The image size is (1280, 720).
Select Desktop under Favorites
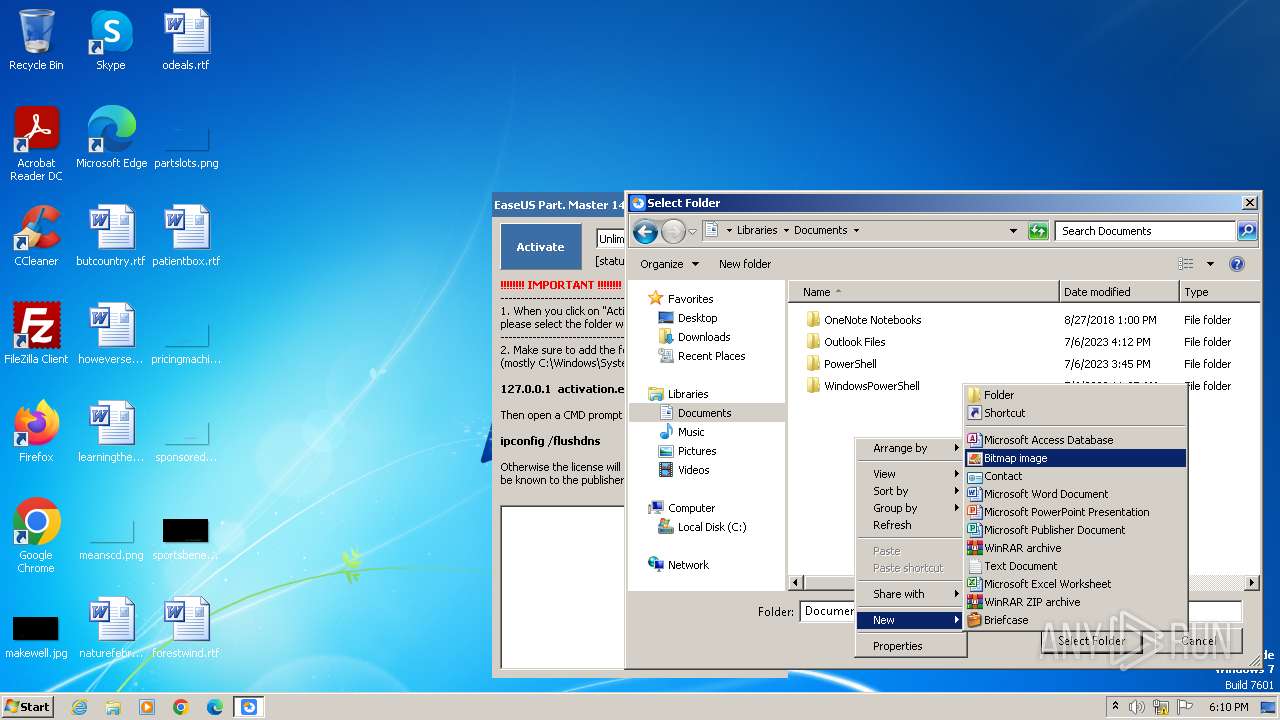[697, 318]
